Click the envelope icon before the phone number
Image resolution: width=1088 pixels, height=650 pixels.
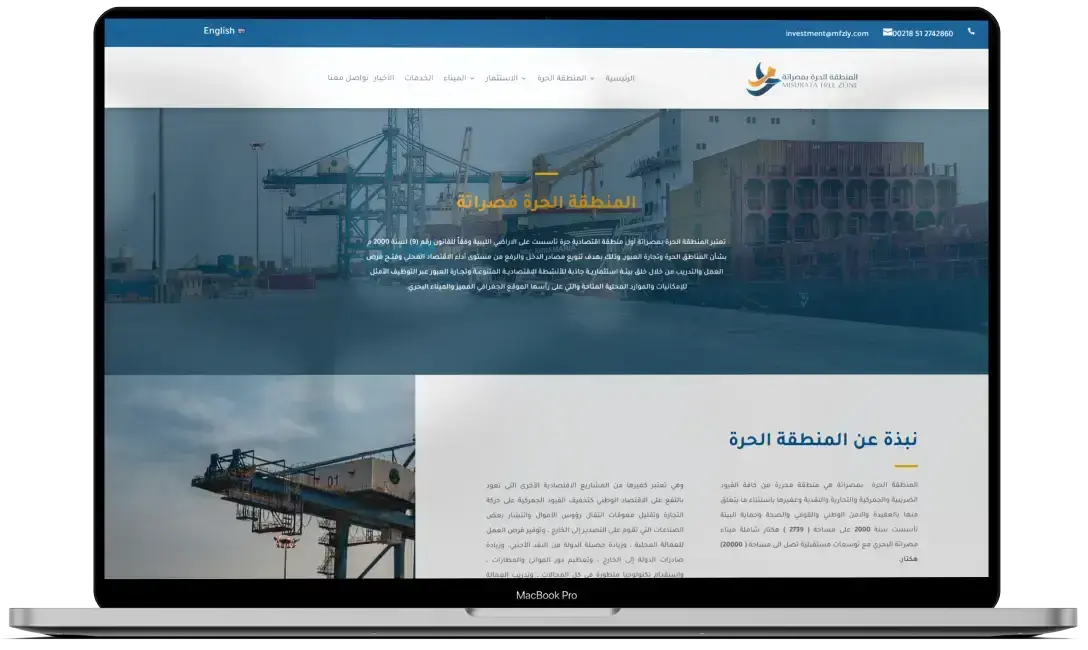click(x=887, y=32)
